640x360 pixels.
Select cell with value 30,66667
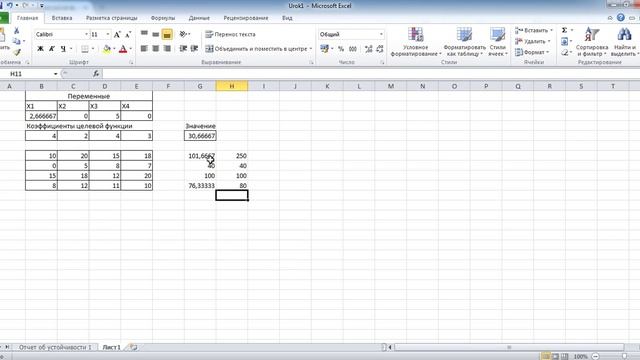[x=200, y=136]
